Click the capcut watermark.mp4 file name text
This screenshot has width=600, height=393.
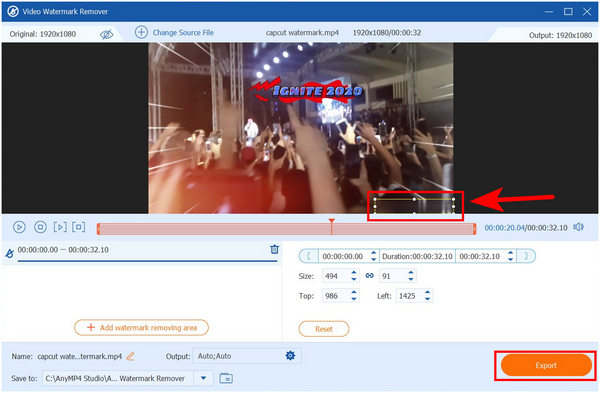[x=302, y=33]
